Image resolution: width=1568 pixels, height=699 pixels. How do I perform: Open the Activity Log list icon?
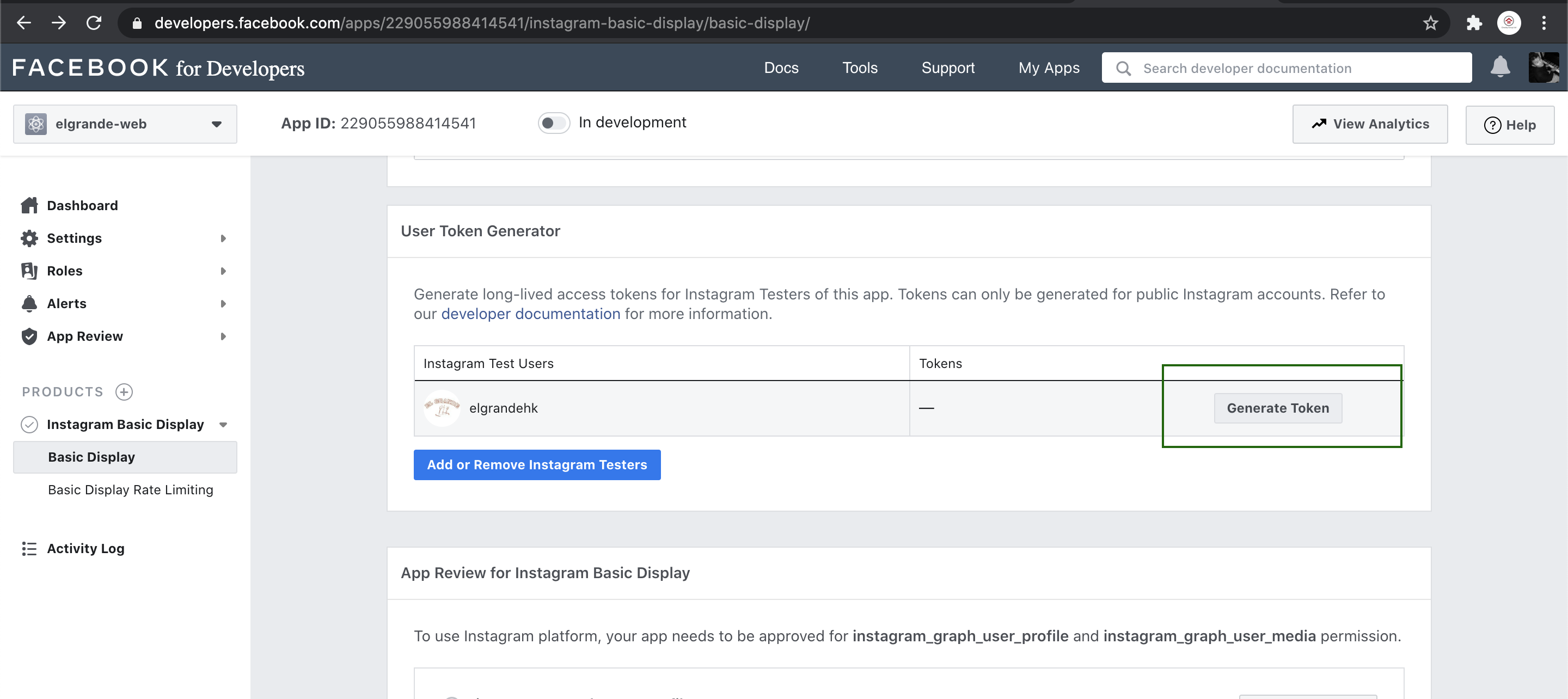click(29, 548)
